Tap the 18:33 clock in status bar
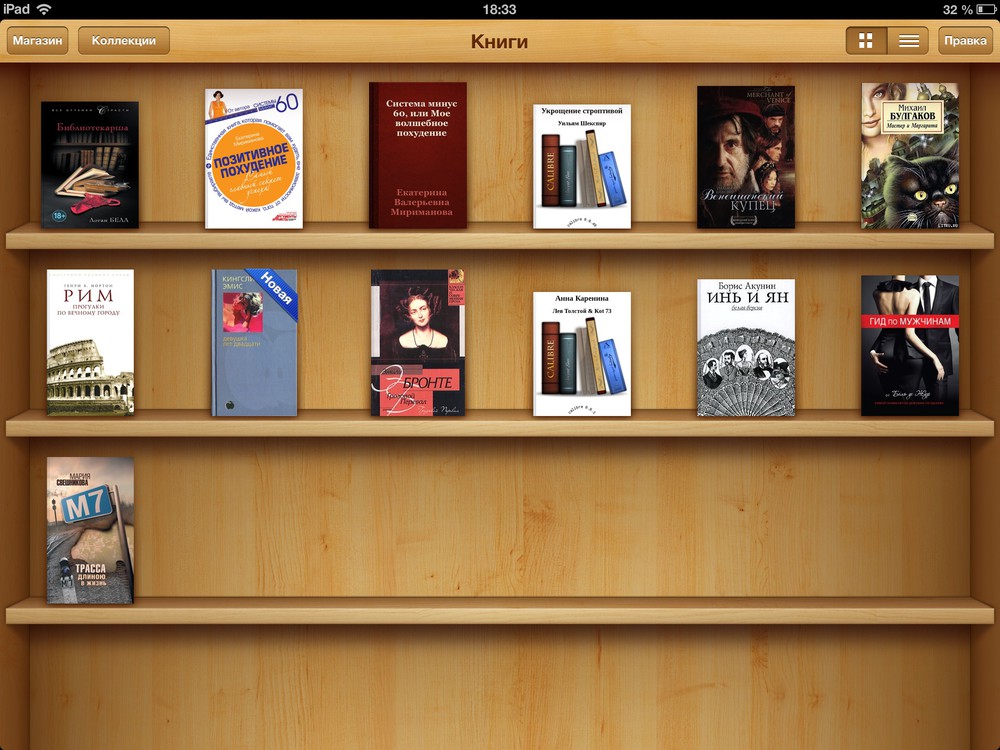 click(499, 10)
